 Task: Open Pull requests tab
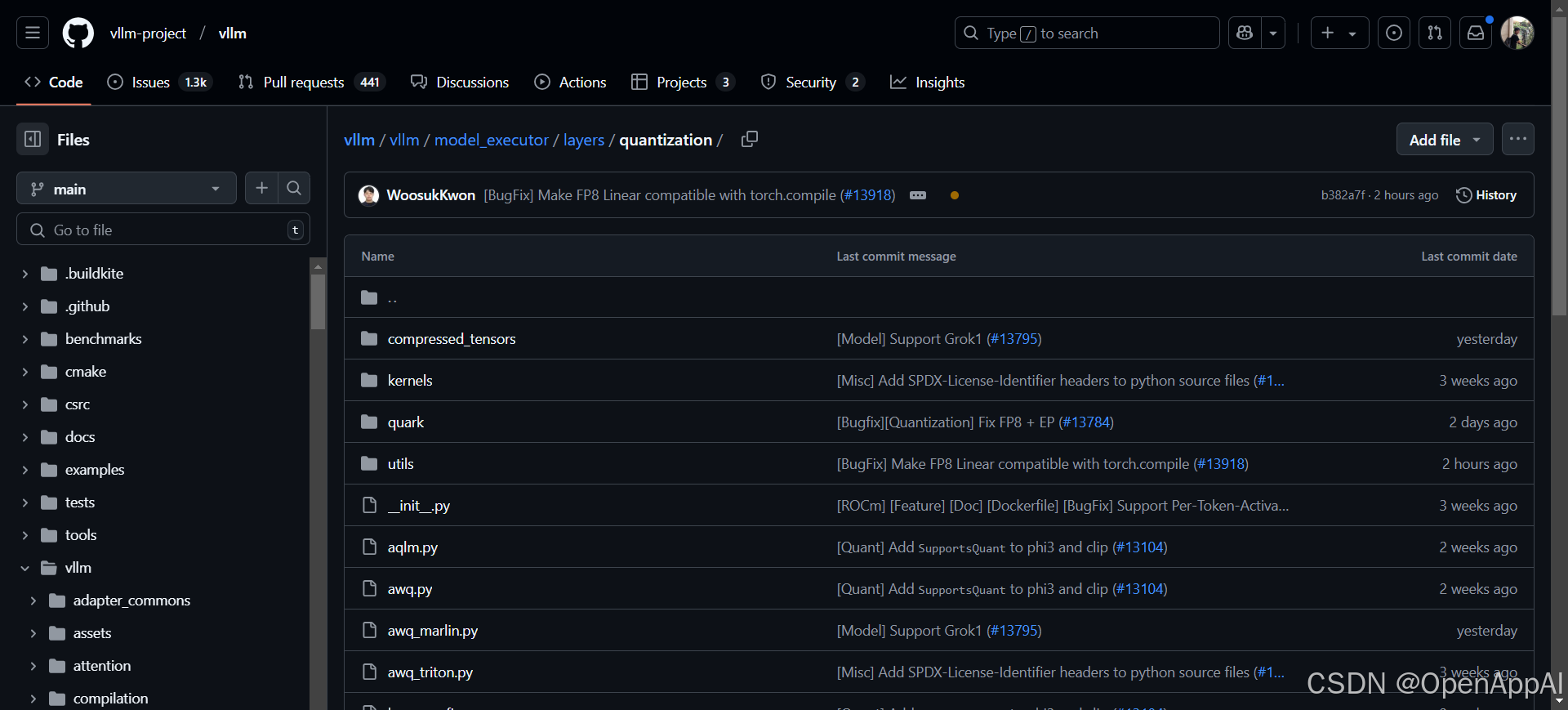click(311, 82)
